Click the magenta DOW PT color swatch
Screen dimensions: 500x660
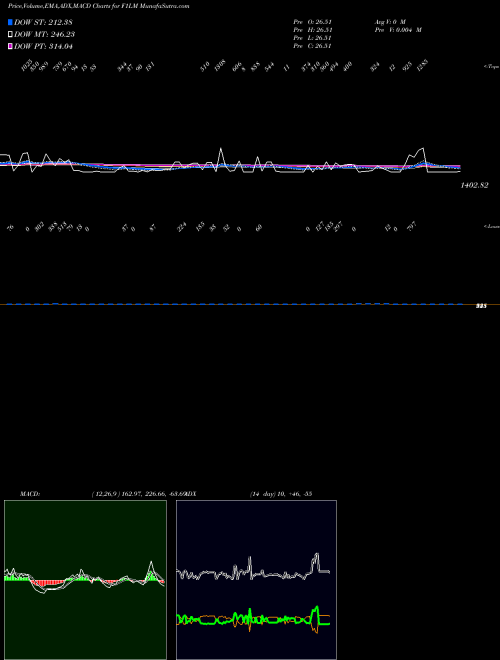click(10, 47)
